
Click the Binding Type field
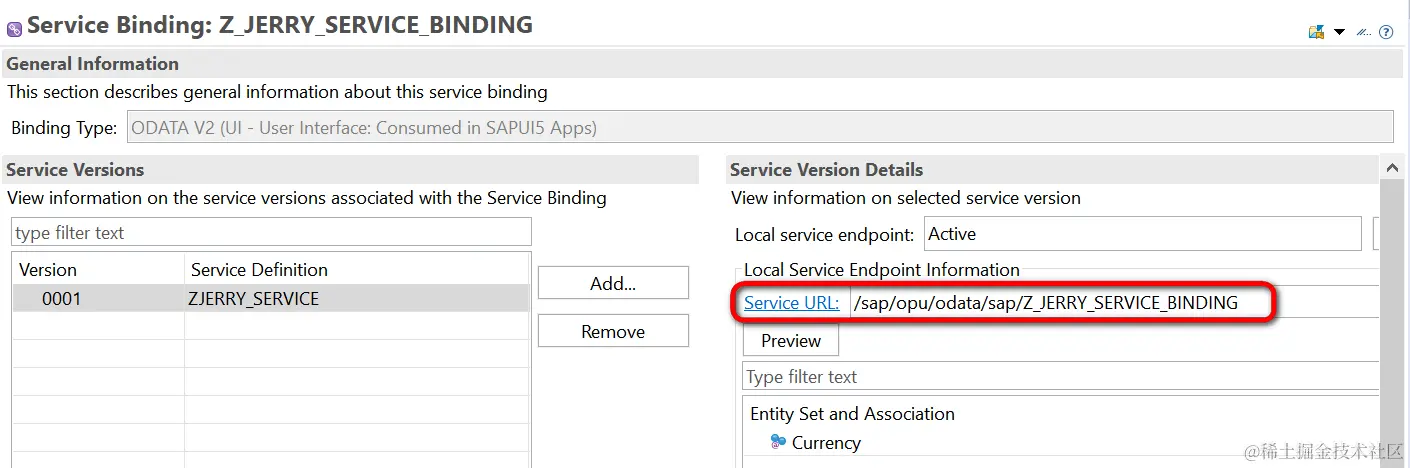760,127
